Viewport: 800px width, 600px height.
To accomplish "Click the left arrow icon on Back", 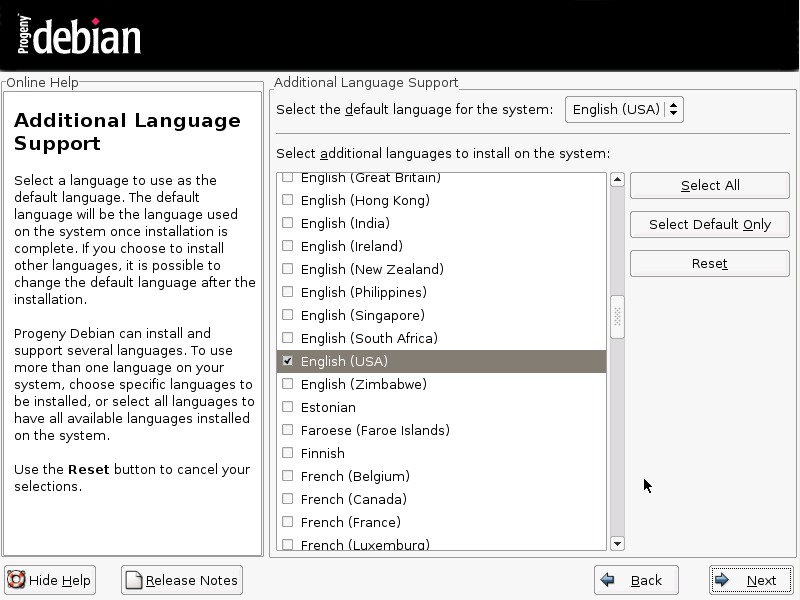I will point(607,580).
